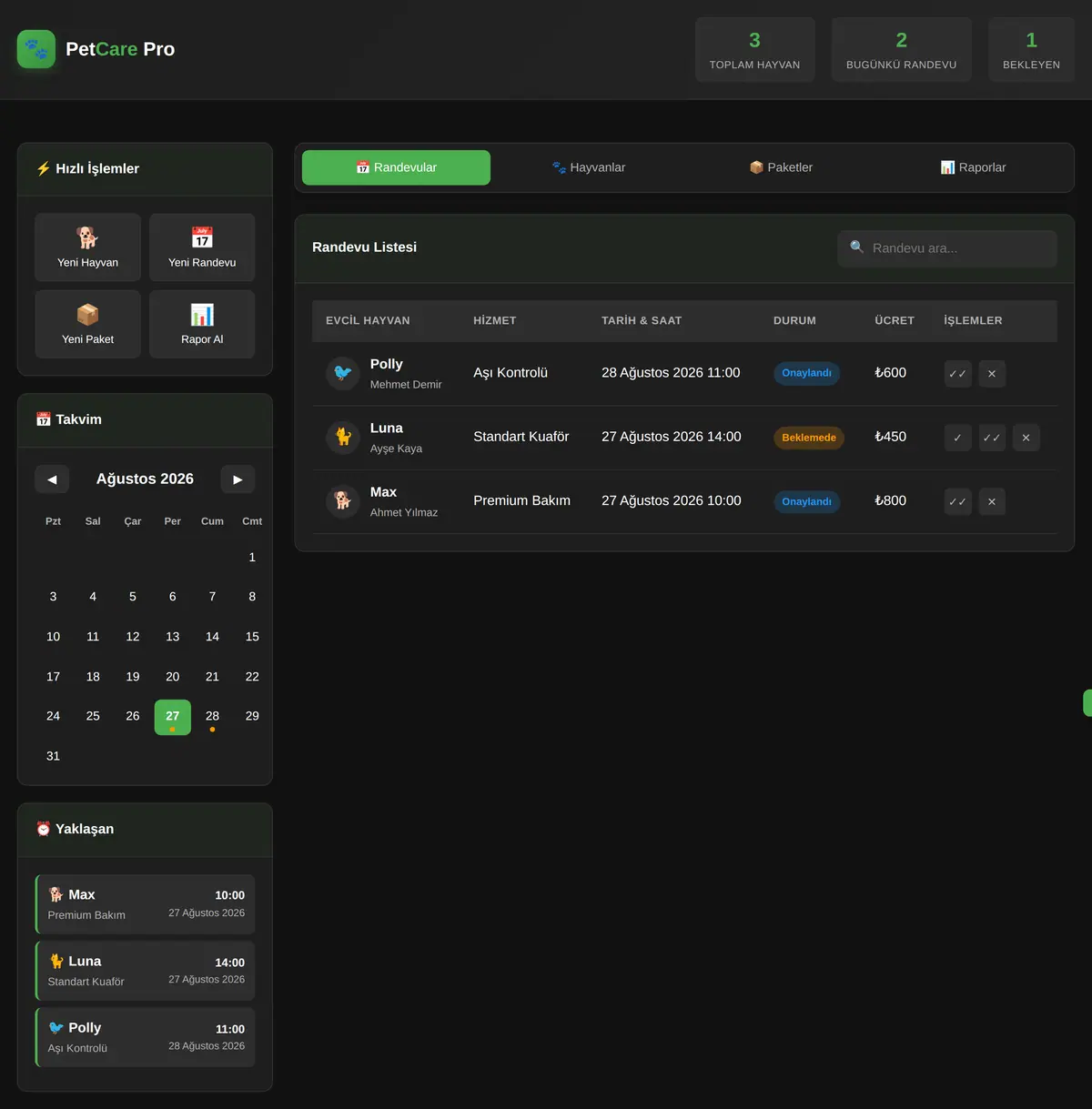This screenshot has height=1109, width=1092.
Task: Click the Onaylandı status badge in Max's row
Action: 807,501
